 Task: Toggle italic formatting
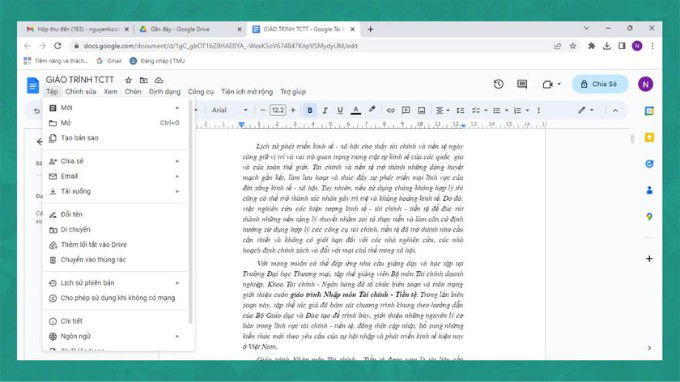pos(325,111)
